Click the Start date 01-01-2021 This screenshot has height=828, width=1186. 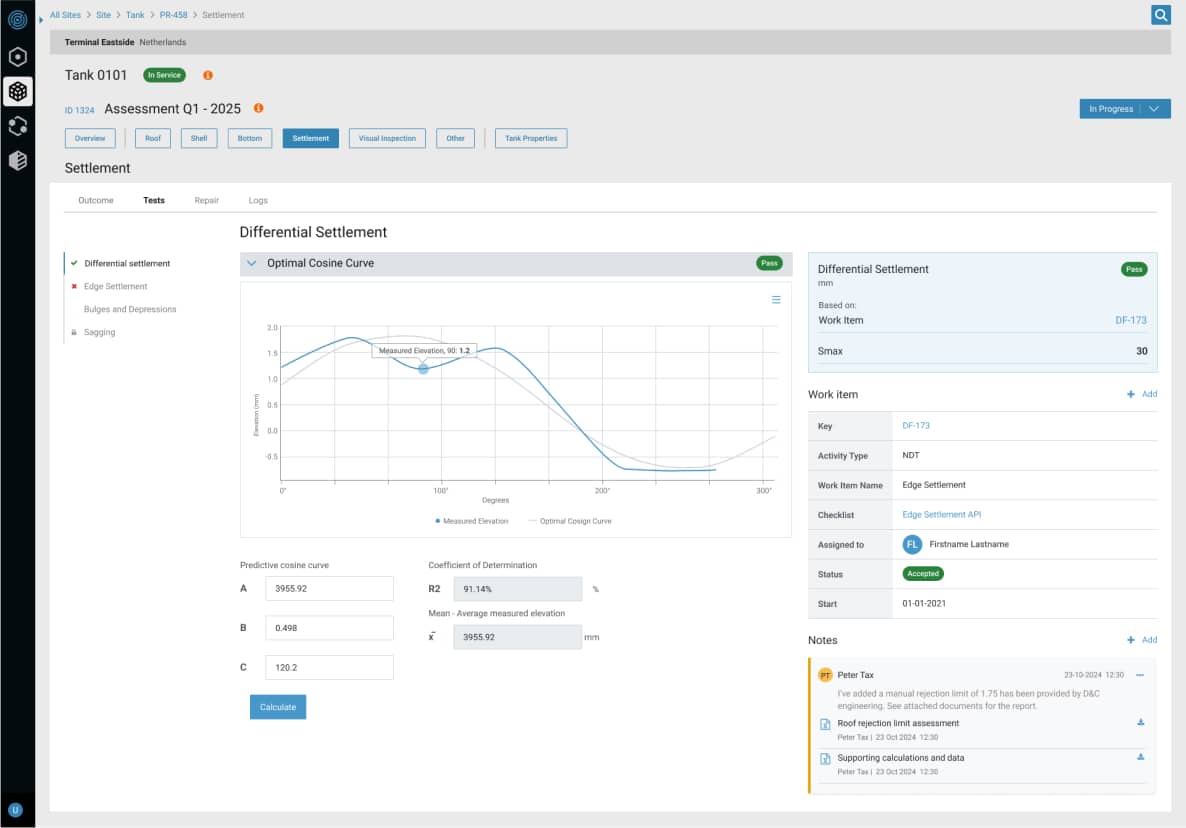(x=924, y=603)
